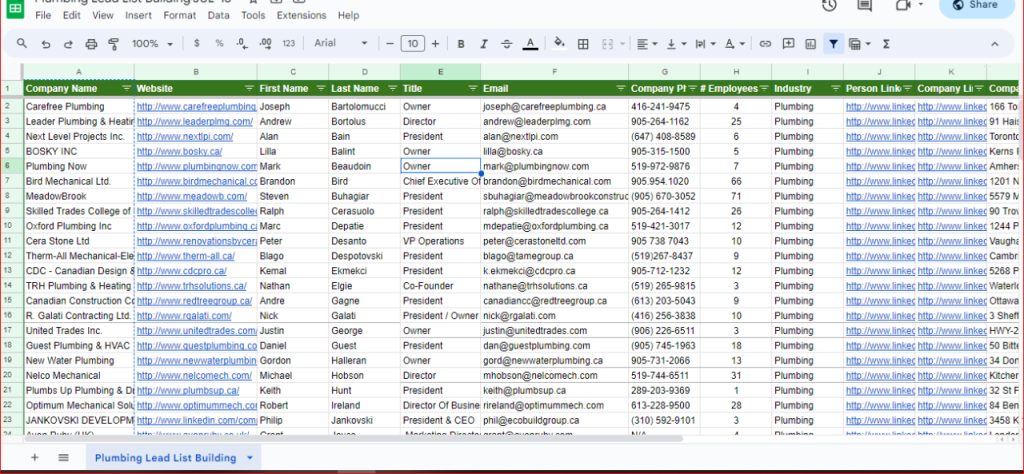The width and height of the screenshot is (1024, 474).
Task: Click the Share button
Action: [x=976, y=5]
